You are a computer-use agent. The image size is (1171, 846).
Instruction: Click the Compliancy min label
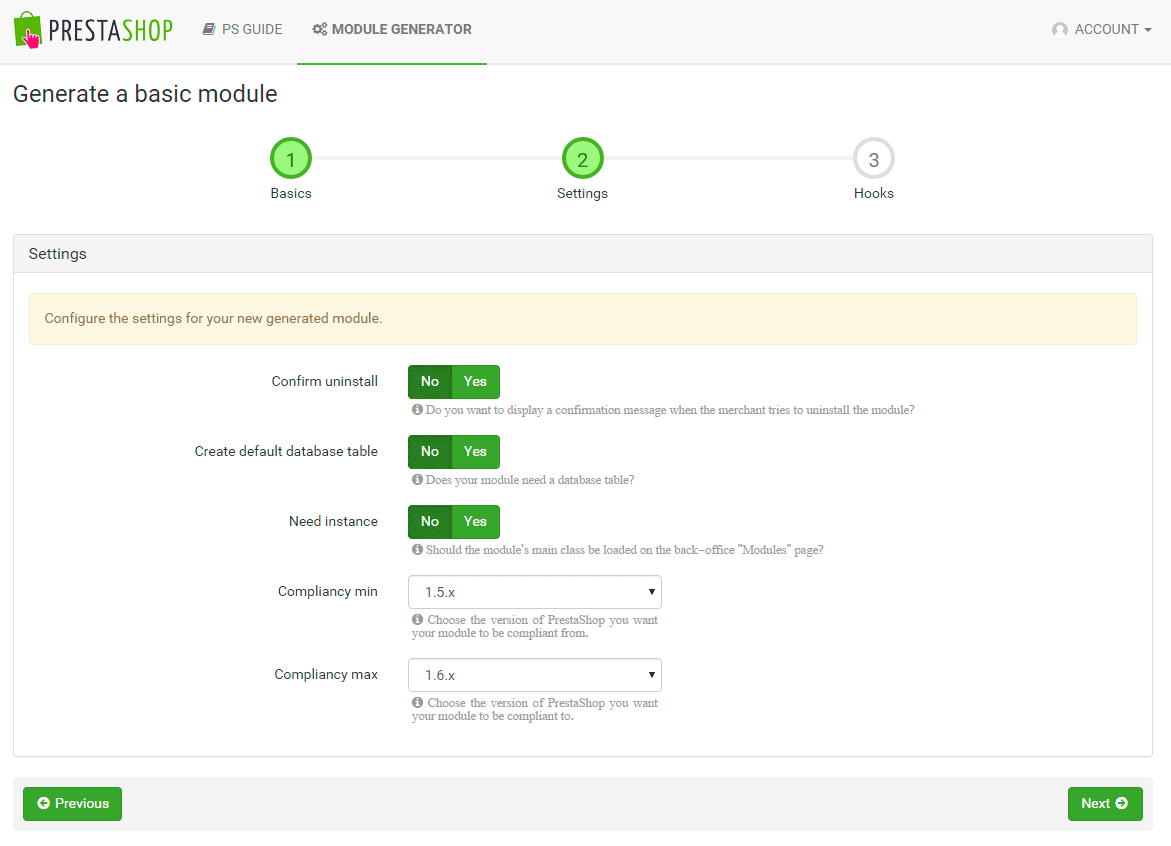[328, 591]
